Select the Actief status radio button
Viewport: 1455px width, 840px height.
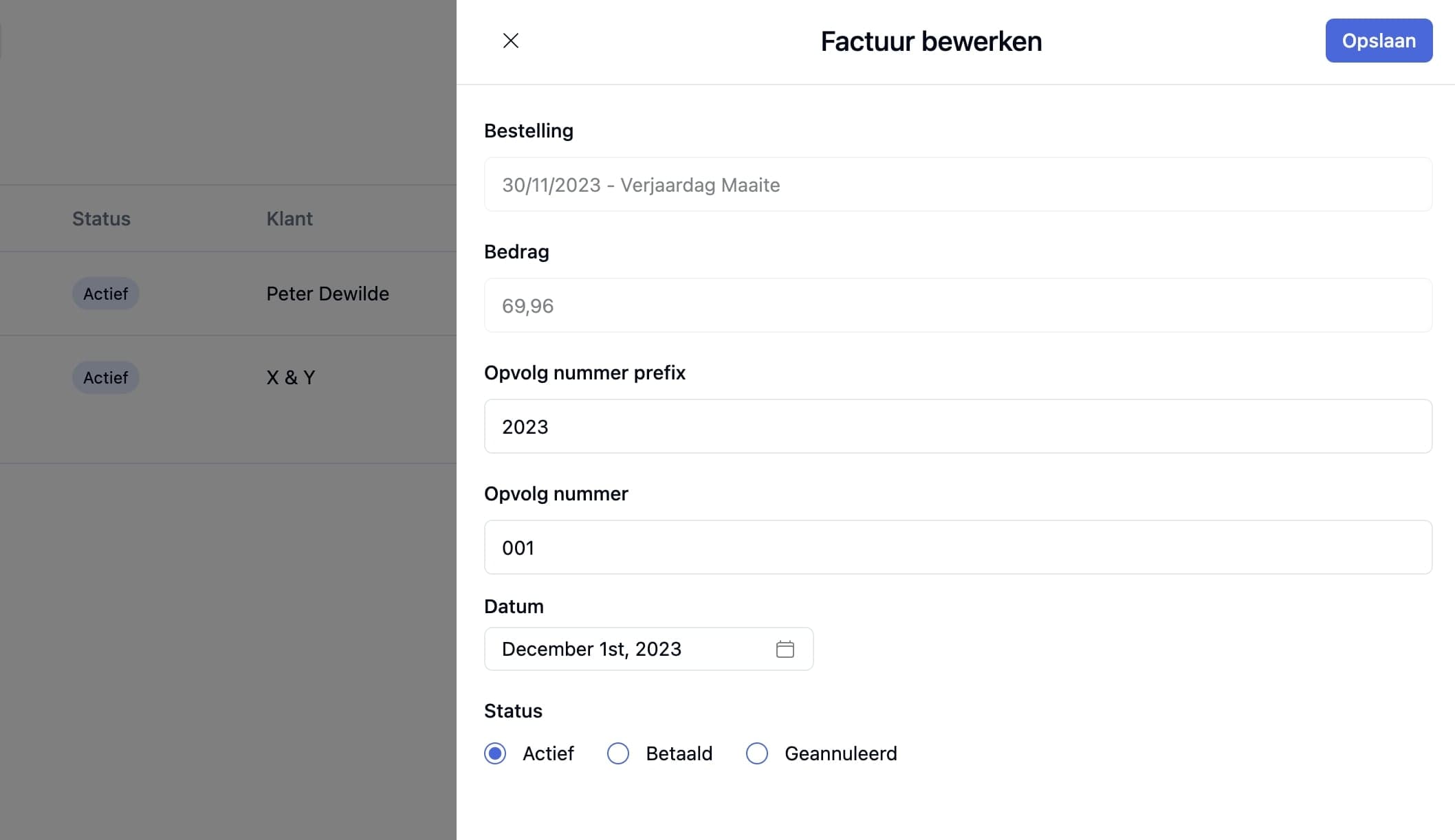pyautogui.click(x=494, y=753)
